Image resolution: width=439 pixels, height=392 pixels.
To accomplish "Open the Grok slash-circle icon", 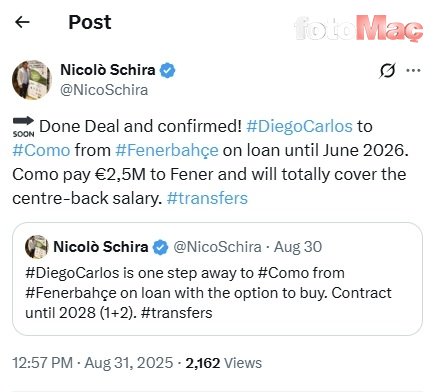I will [x=387, y=70].
